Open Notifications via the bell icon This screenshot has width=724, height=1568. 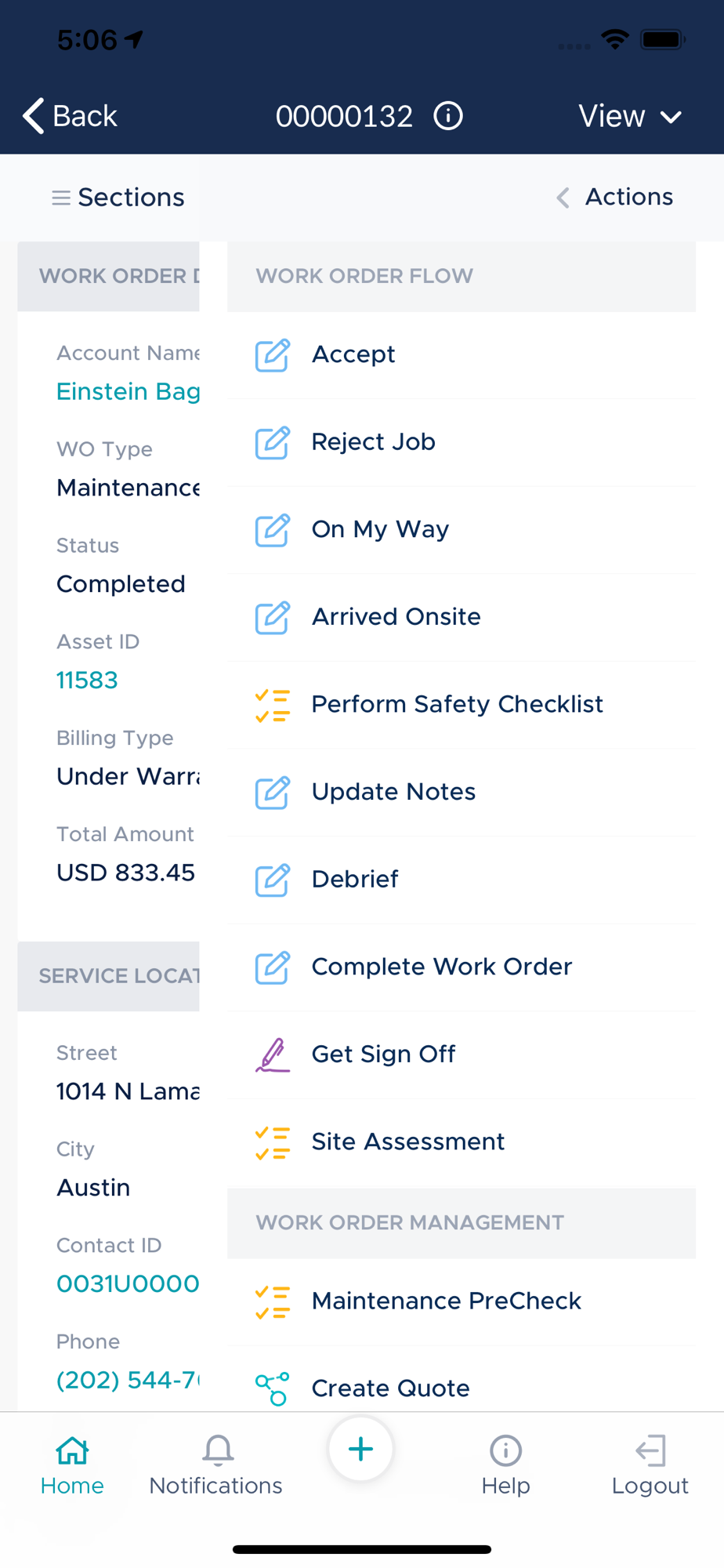pos(218,1450)
